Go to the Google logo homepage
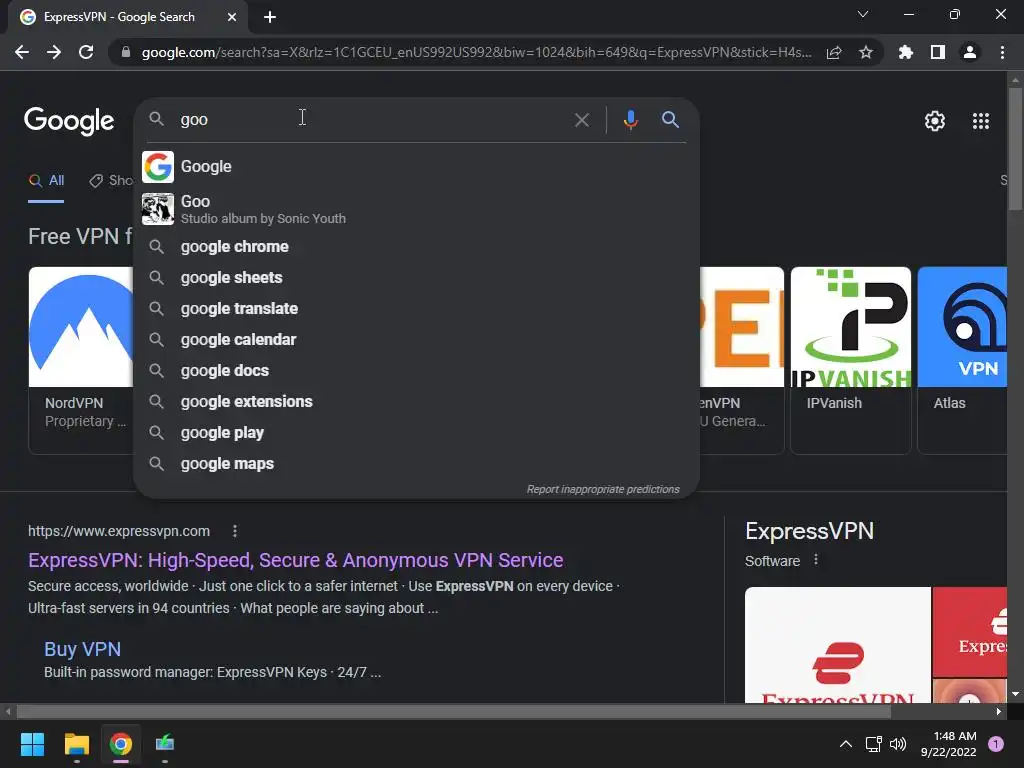 point(69,121)
